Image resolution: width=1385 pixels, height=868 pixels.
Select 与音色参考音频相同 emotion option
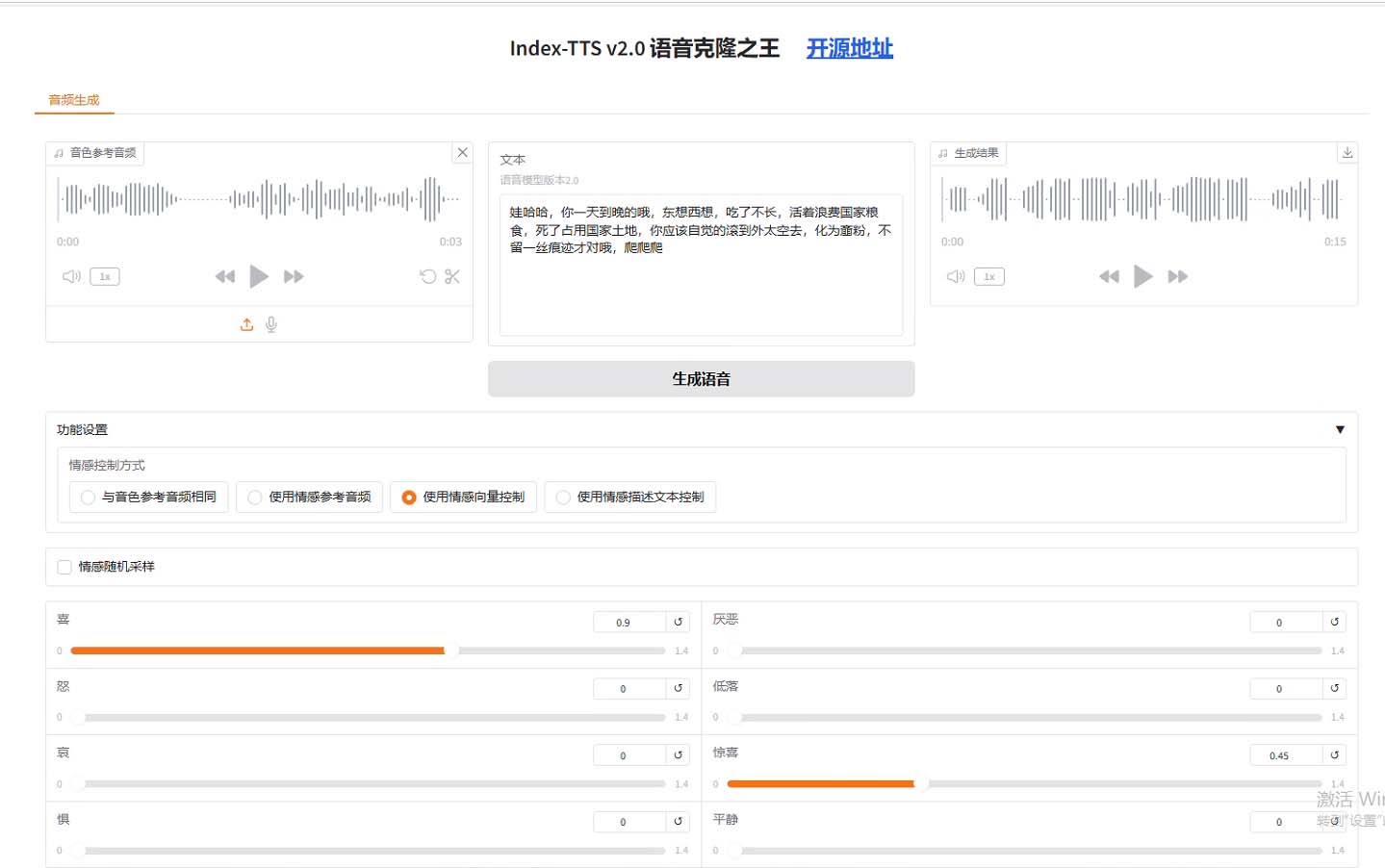(149, 498)
